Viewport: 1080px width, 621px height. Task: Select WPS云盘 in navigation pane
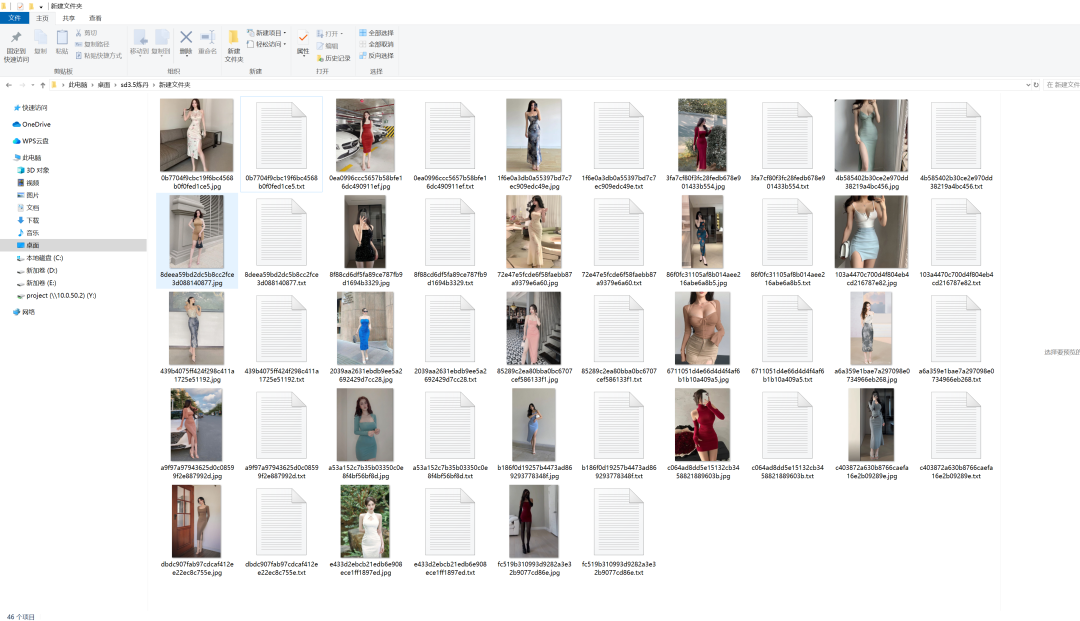(x=35, y=141)
